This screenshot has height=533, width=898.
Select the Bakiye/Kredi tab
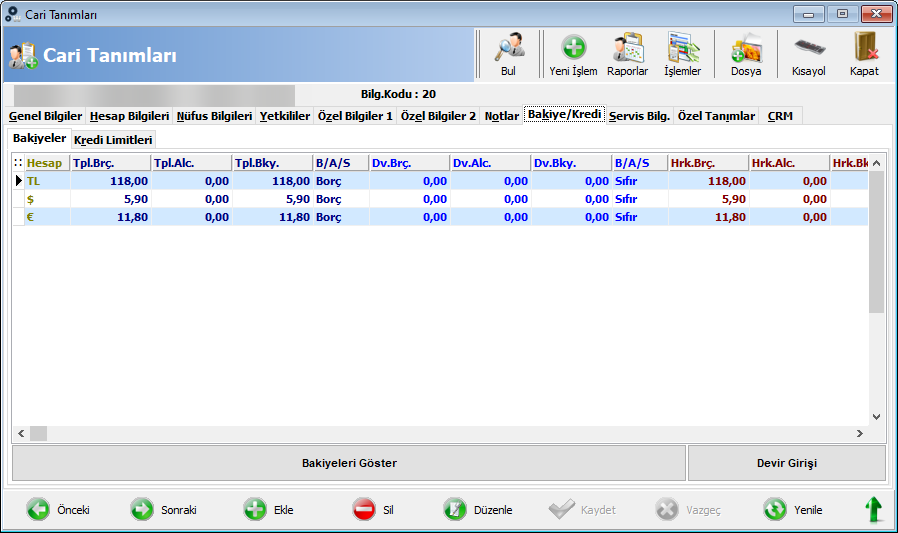565,115
